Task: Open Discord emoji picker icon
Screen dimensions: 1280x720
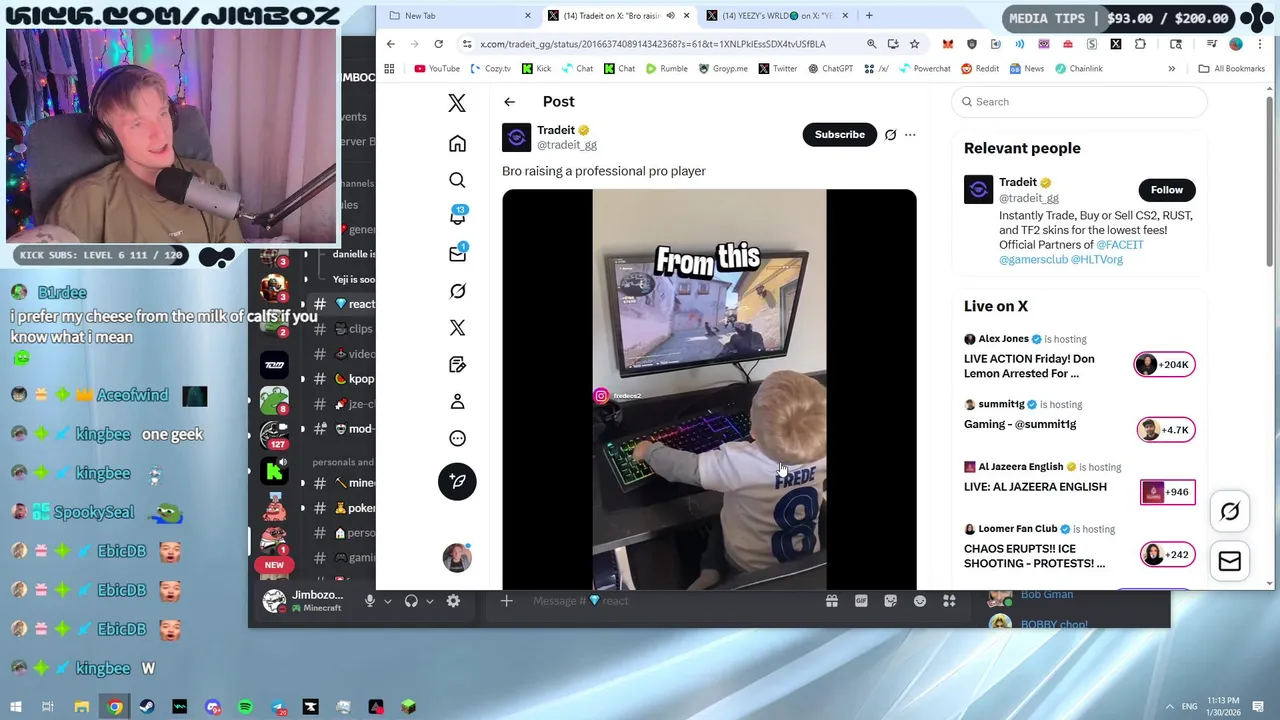Action: point(920,601)
